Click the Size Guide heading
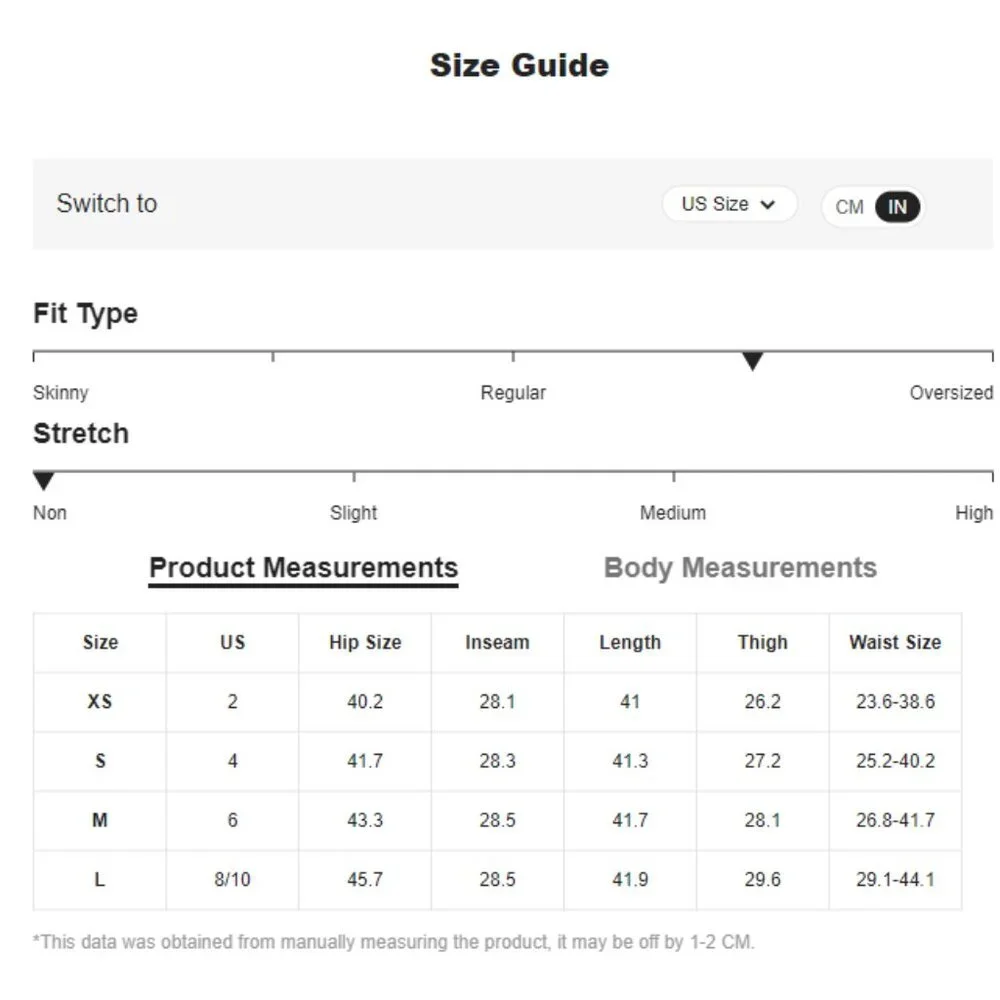 [x=519, y=66]
